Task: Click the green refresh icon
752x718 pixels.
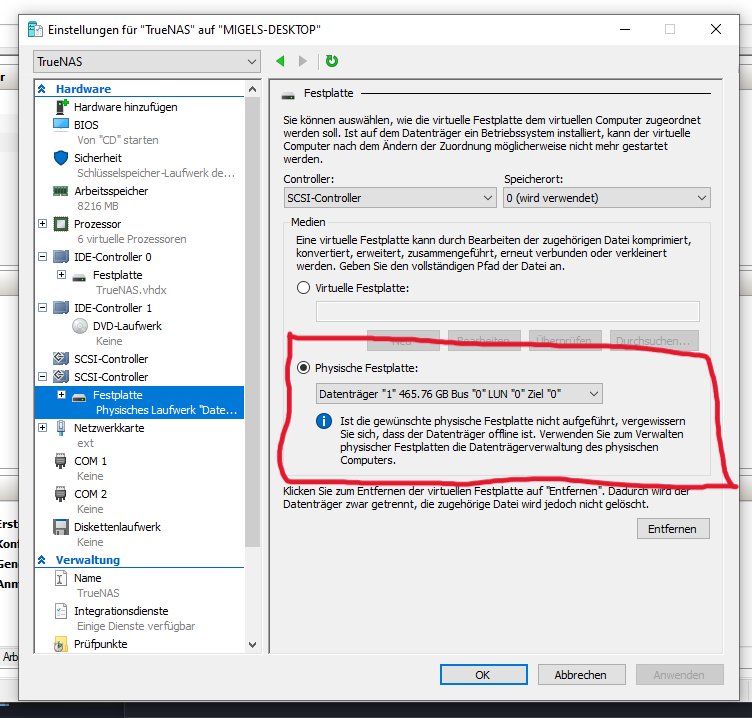Action: 332,61
